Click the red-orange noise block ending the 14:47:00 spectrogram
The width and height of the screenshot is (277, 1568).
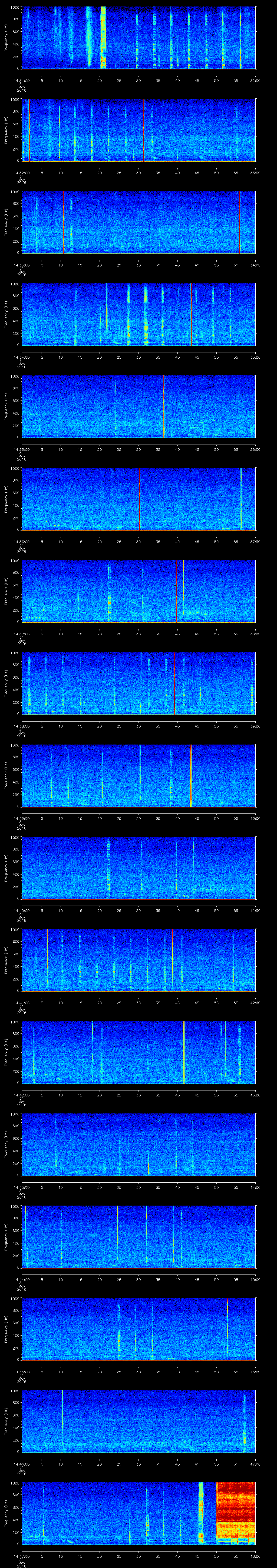[x=236, y=1513]
